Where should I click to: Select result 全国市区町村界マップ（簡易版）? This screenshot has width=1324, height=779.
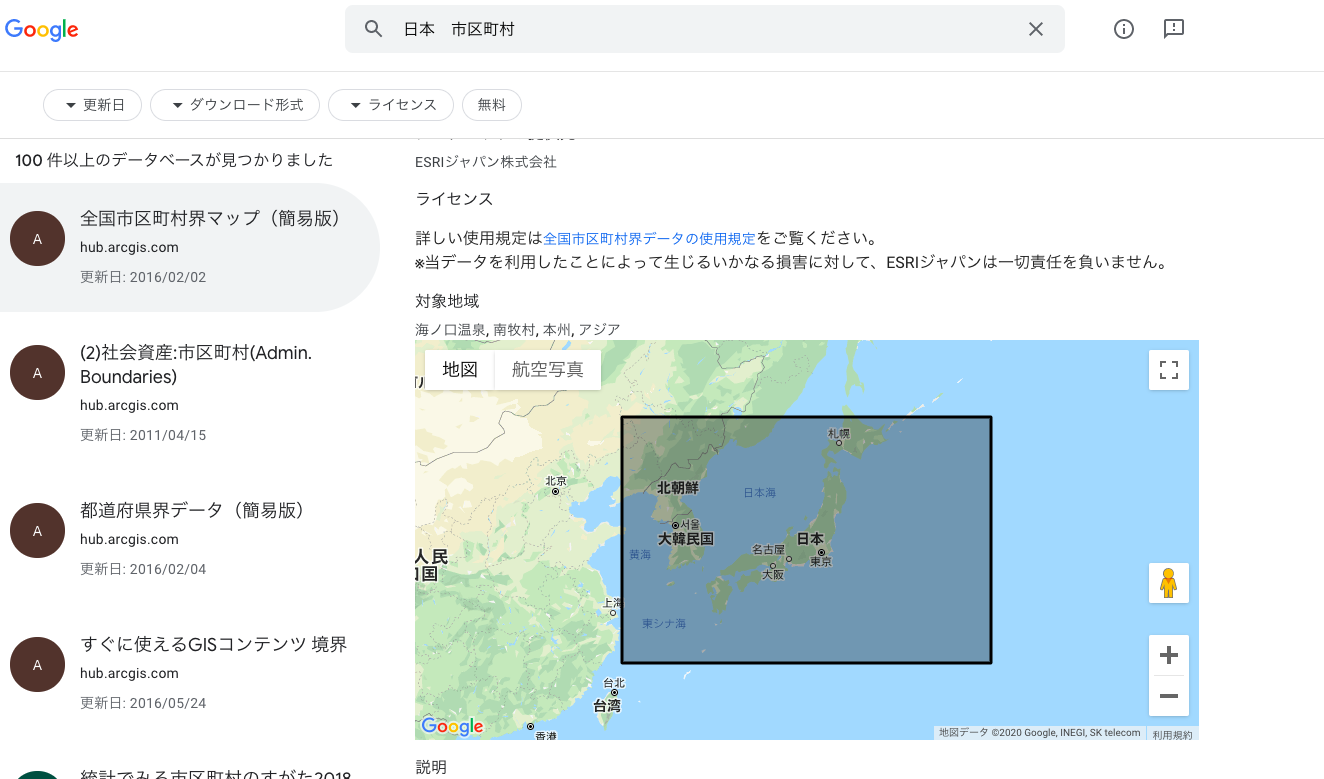pos(190,247)
